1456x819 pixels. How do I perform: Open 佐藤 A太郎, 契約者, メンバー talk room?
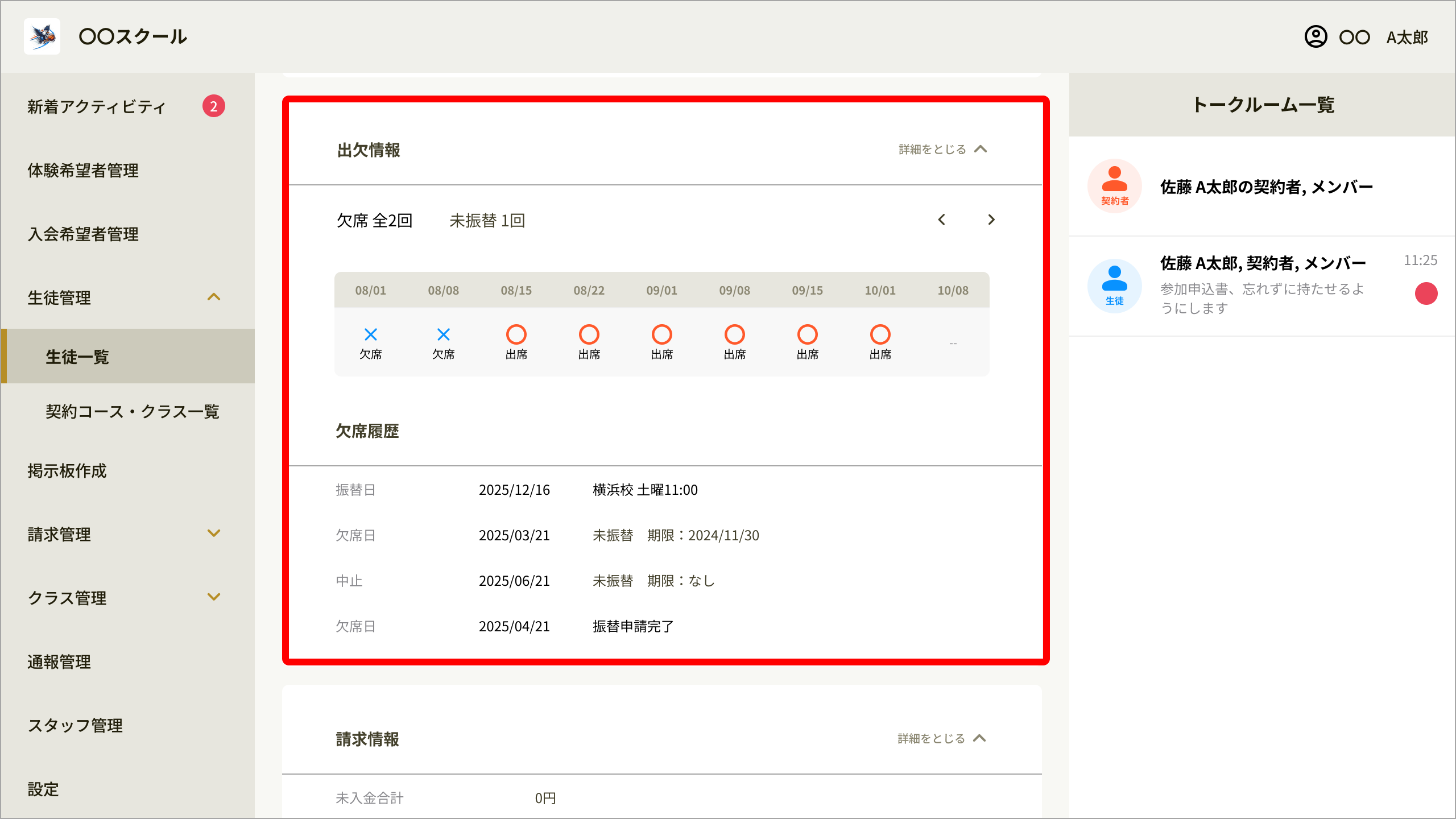pos(1262,286)
